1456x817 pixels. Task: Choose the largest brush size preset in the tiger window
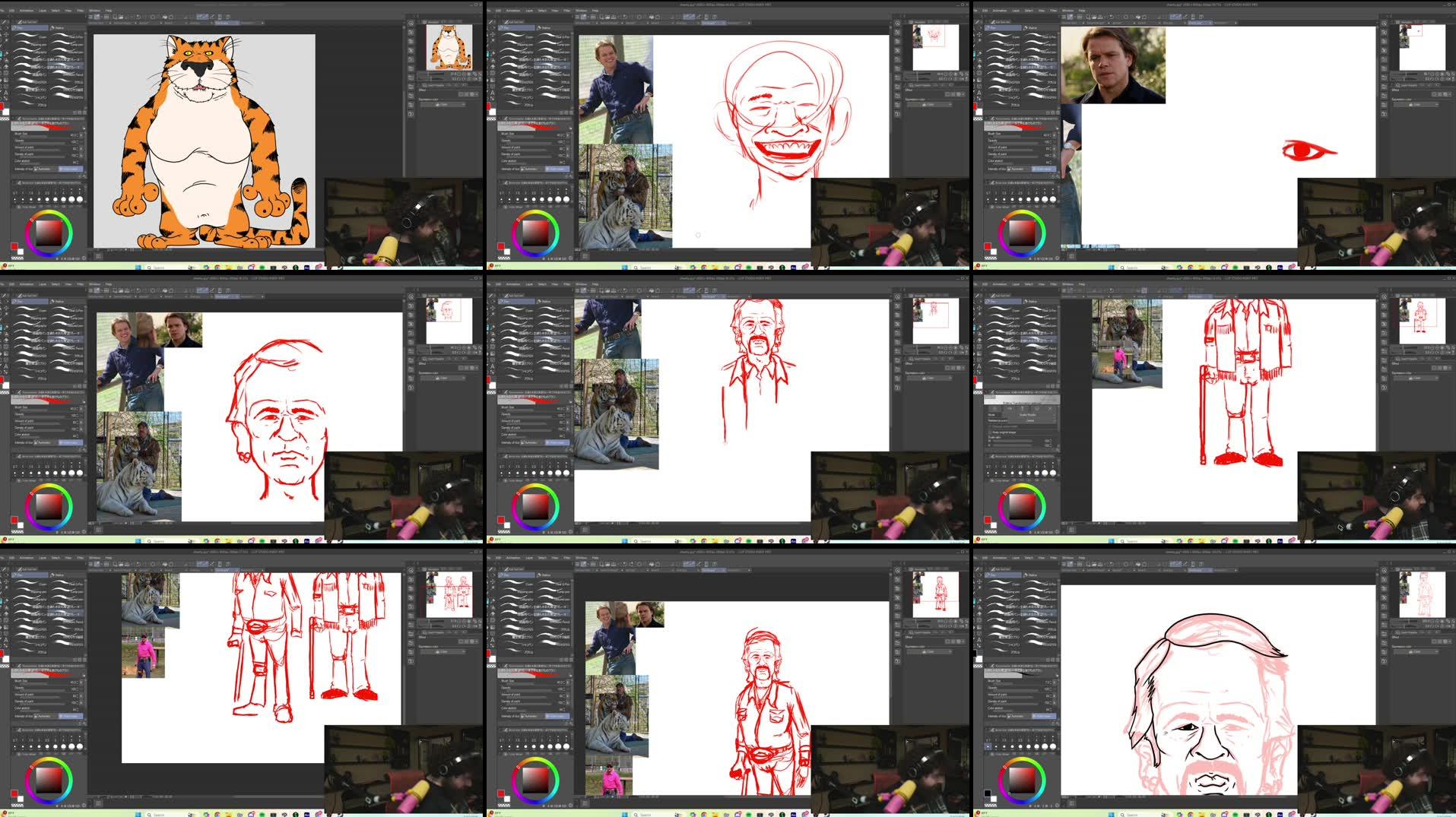pyautogui.click(x=80, y=199)
